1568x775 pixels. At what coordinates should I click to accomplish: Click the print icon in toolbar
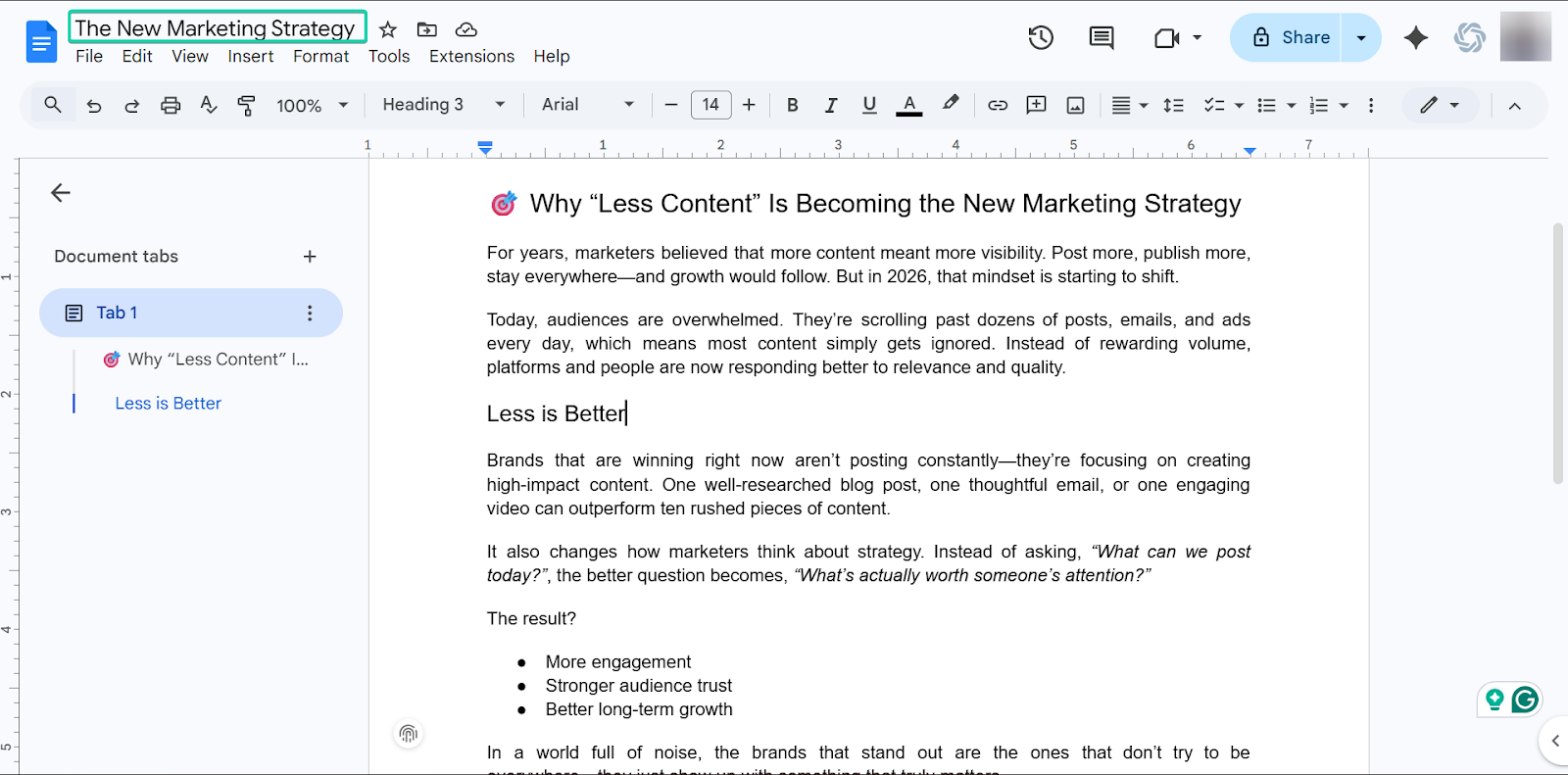click(x=171, y=105)
